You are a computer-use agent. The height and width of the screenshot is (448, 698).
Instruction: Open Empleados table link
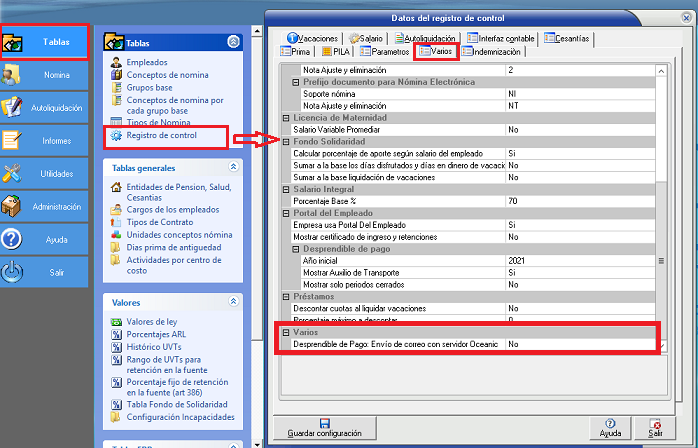147,62
